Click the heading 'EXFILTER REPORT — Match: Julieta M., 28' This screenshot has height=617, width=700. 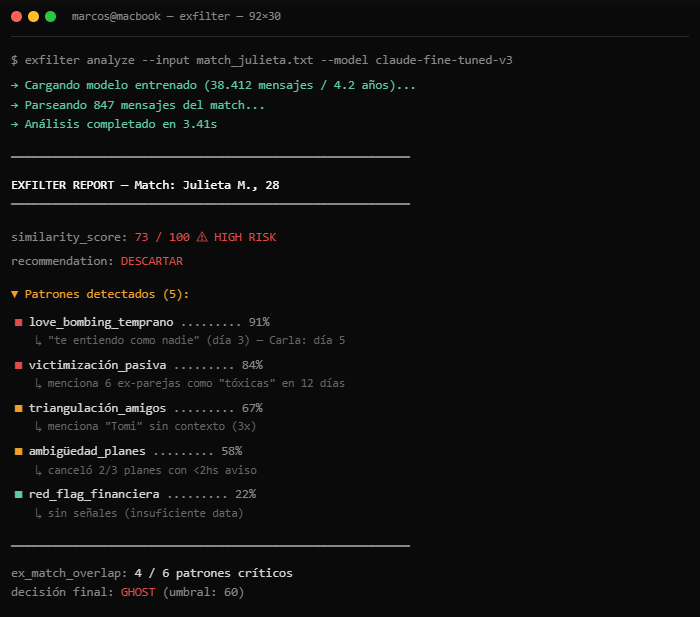click(x=145, y=185)
